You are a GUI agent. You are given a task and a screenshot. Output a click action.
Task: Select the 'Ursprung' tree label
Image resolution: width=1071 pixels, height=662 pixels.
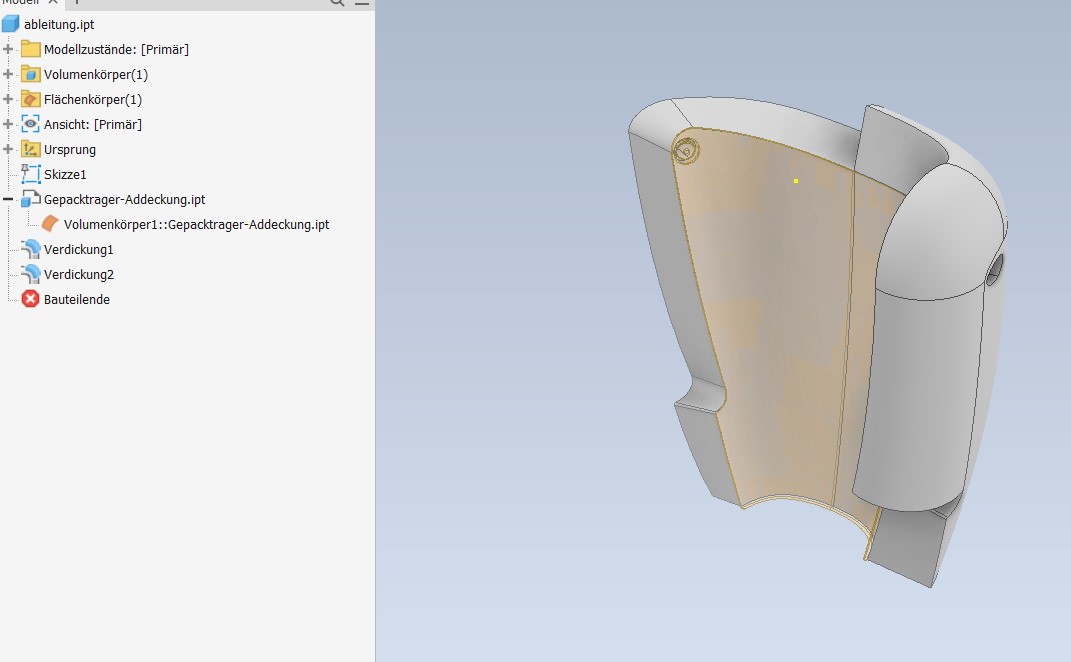(70, 150)
